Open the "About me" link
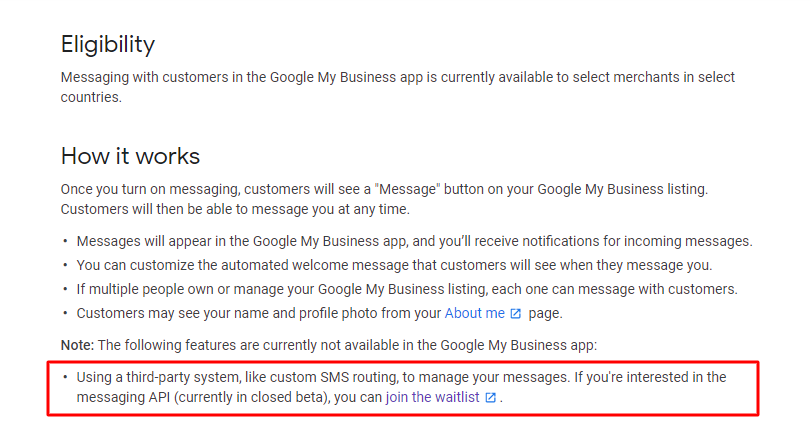The height and width of the screenshot is (430, 811). (474, 313)
